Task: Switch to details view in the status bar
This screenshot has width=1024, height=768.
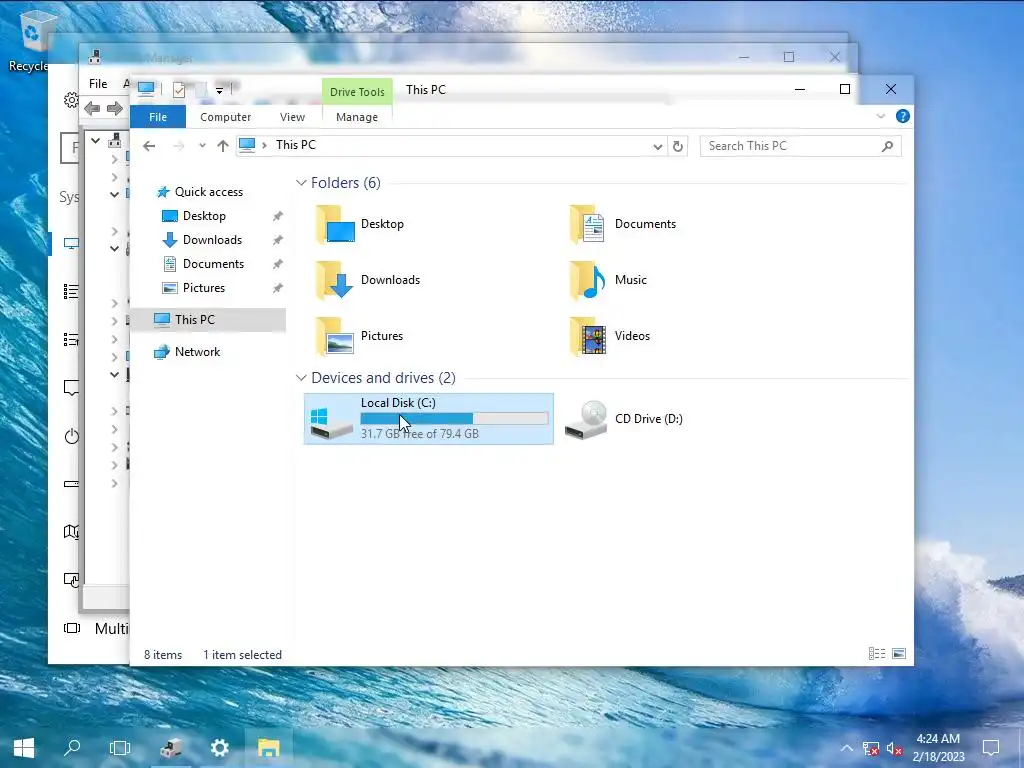Action: pos(876,654)
